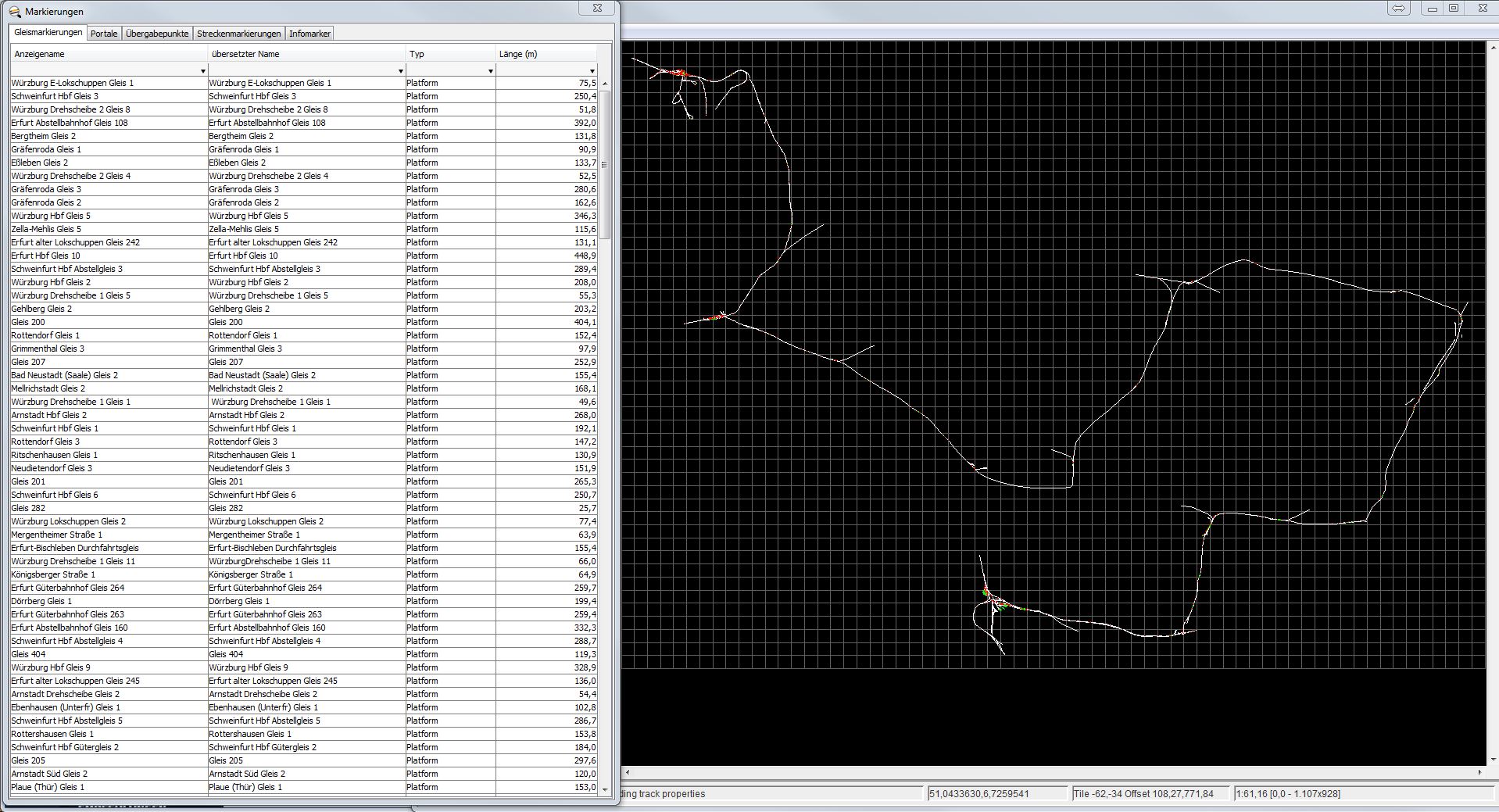Expand the Anzeigename filter dropdown
Viewport: 1499px width, 812px height.
click(202, 71)
